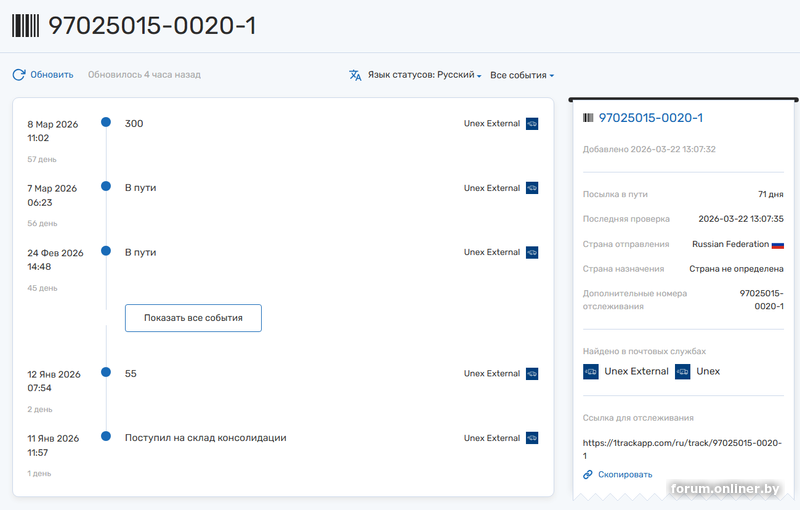The image size is (800, 510).
Task: Click the Russian Federation origin country text
Action: pos(730,244)
